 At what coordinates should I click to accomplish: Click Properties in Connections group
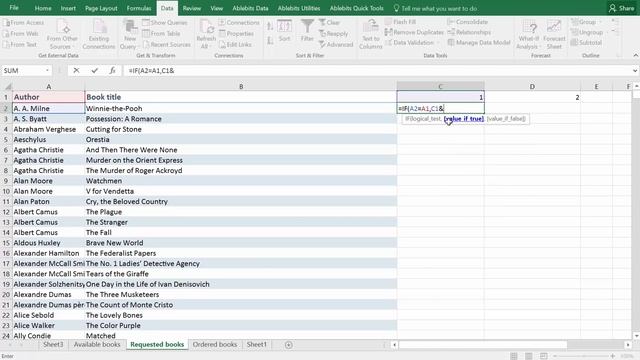pos(236,34)
